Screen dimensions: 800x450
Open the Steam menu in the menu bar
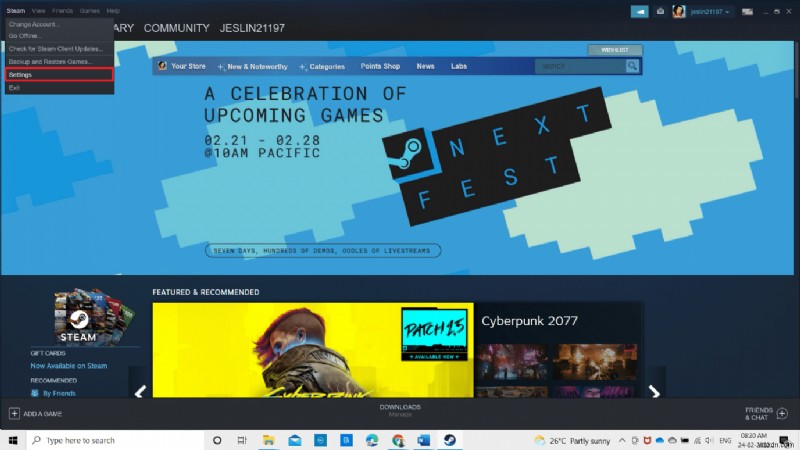pyautogui.click(x=15, y=11)
